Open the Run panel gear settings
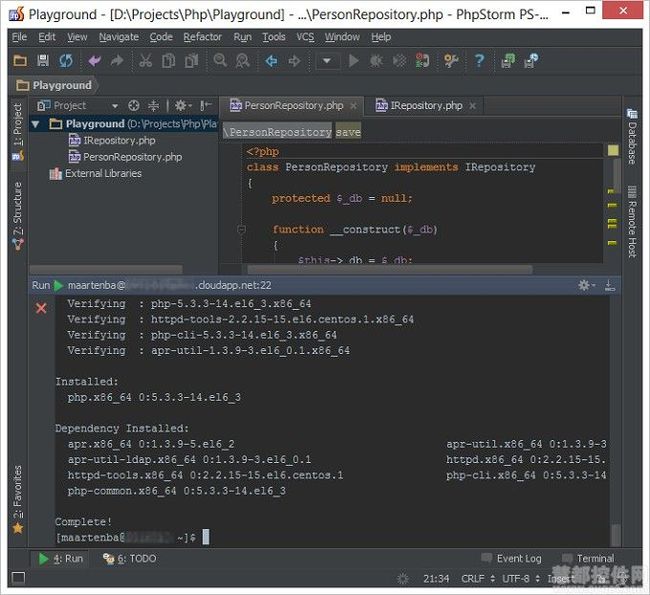The height and width of the screenshot is (595, 650). pos(586,285)
